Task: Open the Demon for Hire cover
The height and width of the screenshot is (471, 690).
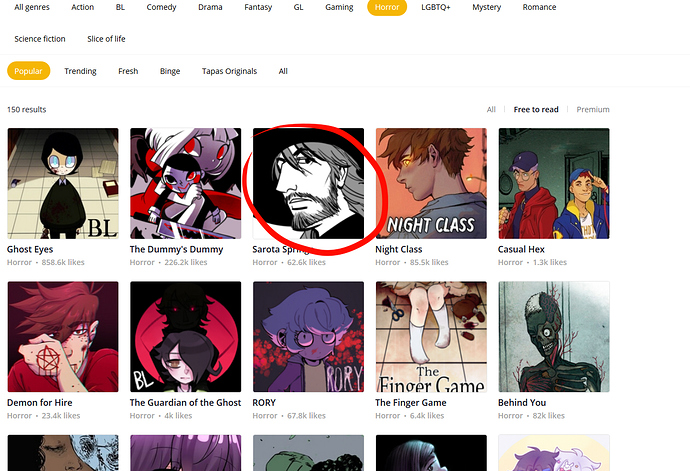Action: tap(62, 336)
